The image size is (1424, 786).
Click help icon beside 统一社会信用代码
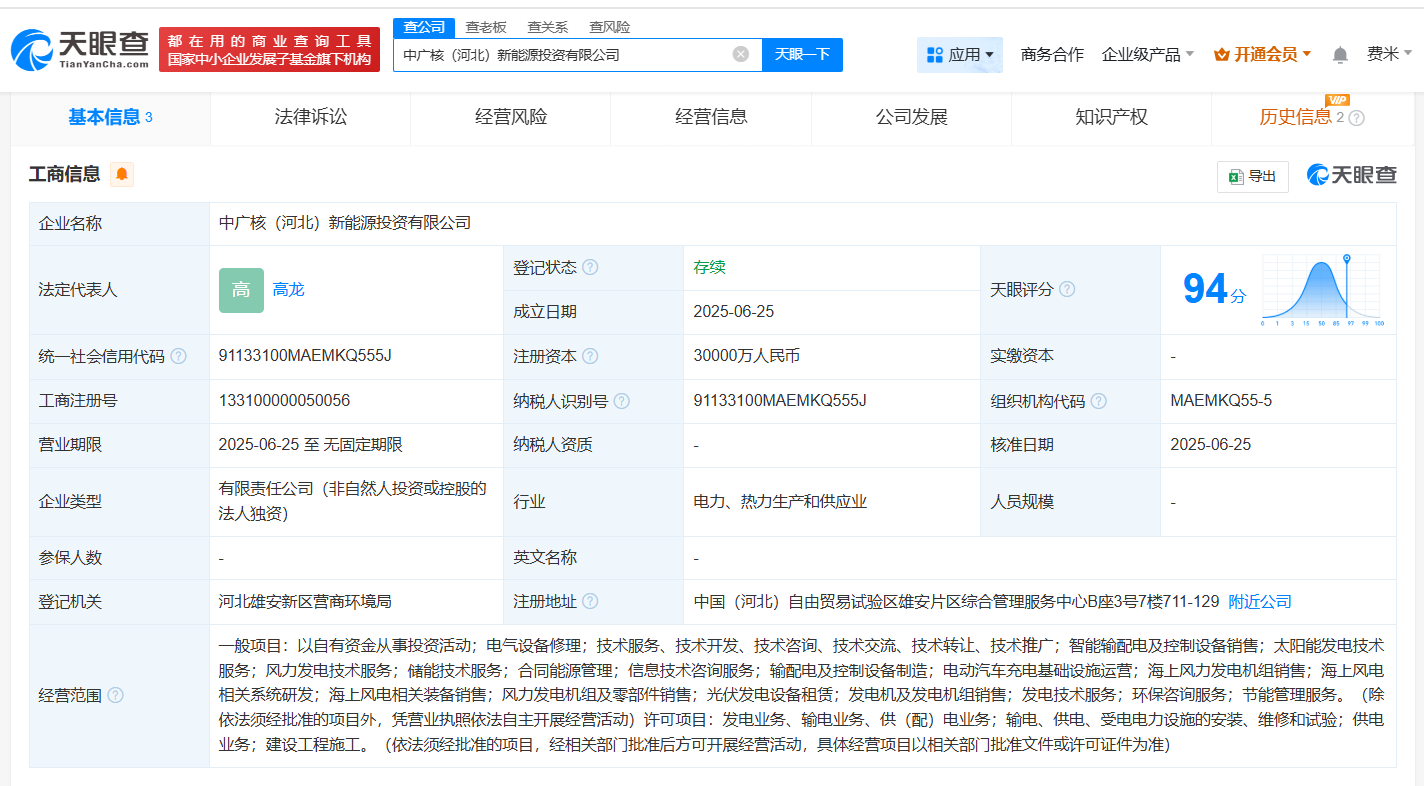pos(178,356)
